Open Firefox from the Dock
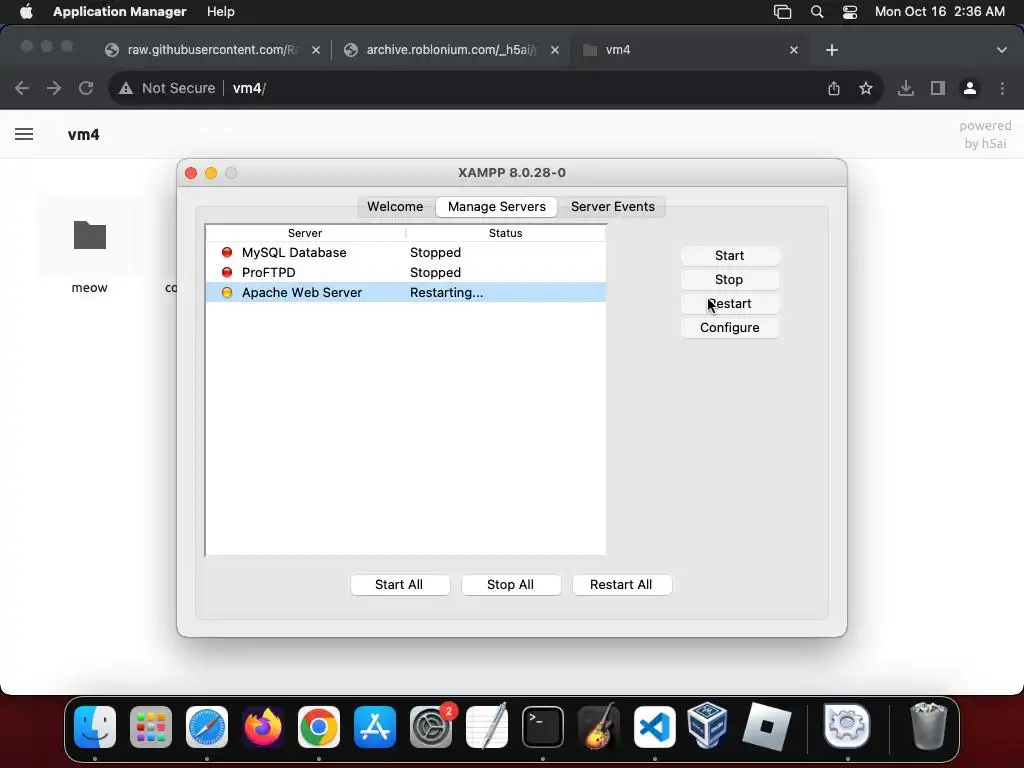Viewport: 1024px width, 768px height. [x=263, y=727]
